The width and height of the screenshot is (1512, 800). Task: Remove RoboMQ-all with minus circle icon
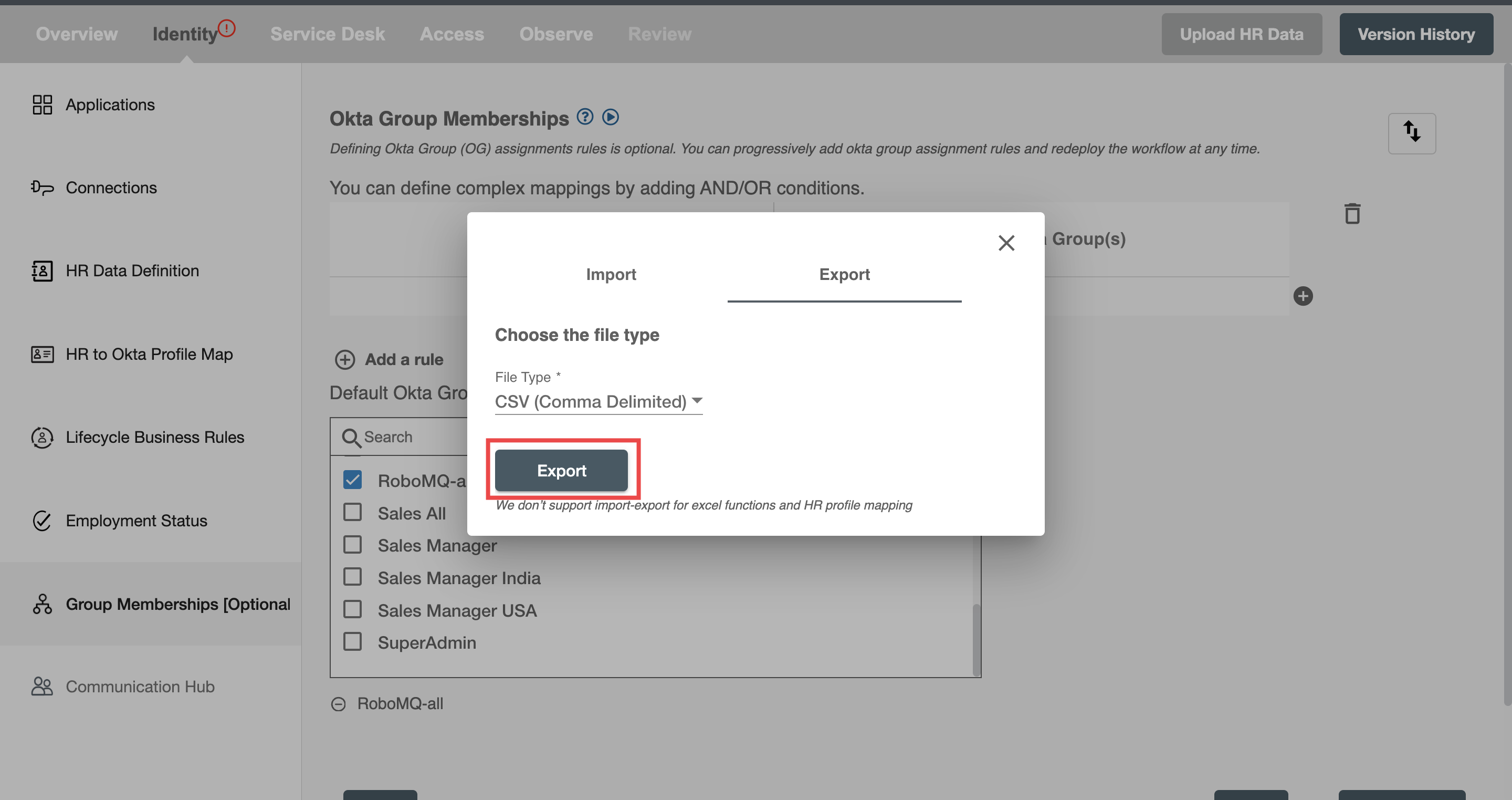point(339,704)
